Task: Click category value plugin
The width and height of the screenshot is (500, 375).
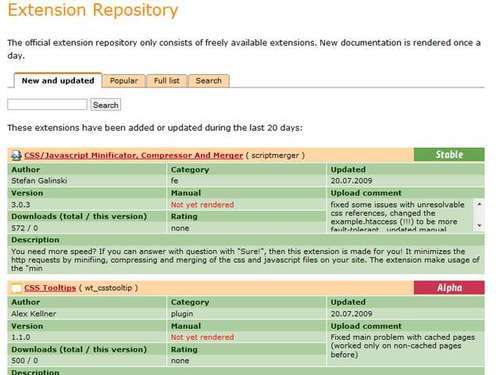Action: click(x=182, y=314)
